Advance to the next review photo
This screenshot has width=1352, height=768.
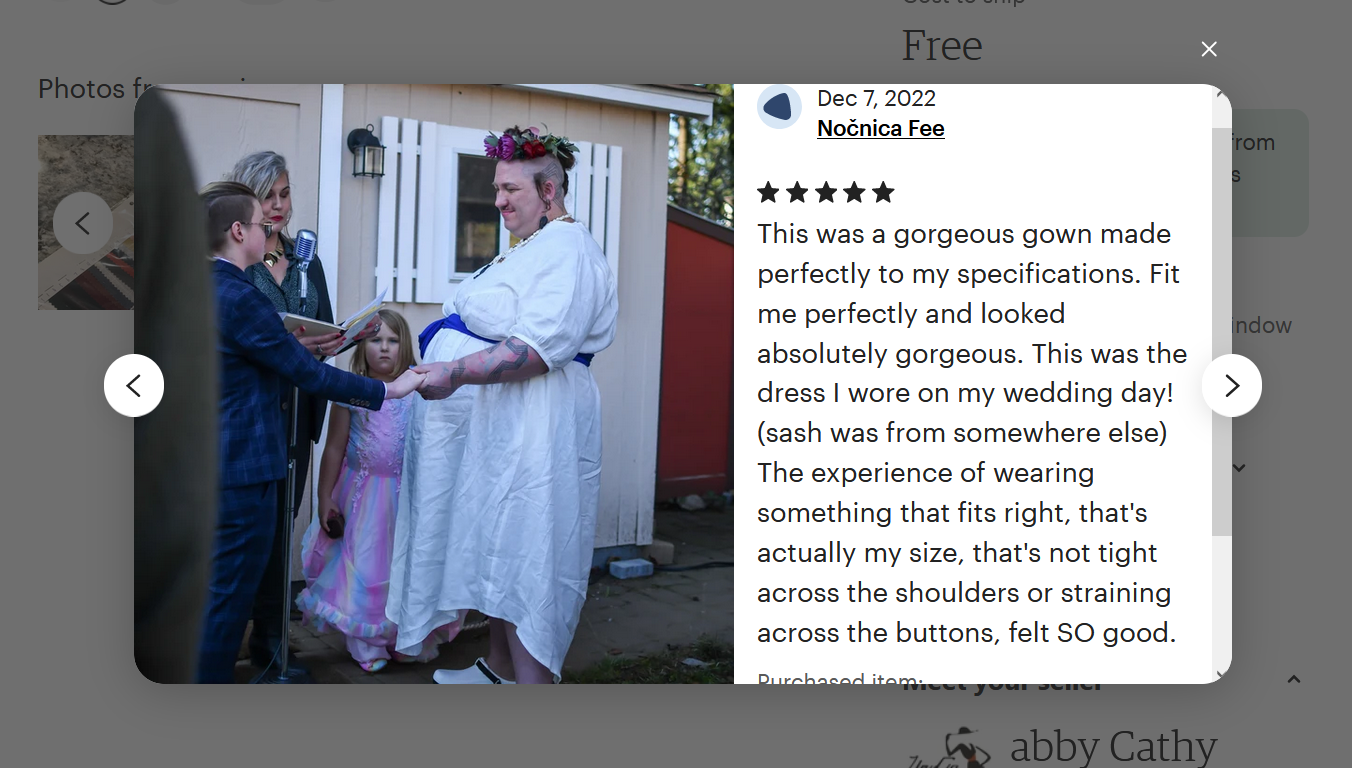click(x=1232, y=385)
